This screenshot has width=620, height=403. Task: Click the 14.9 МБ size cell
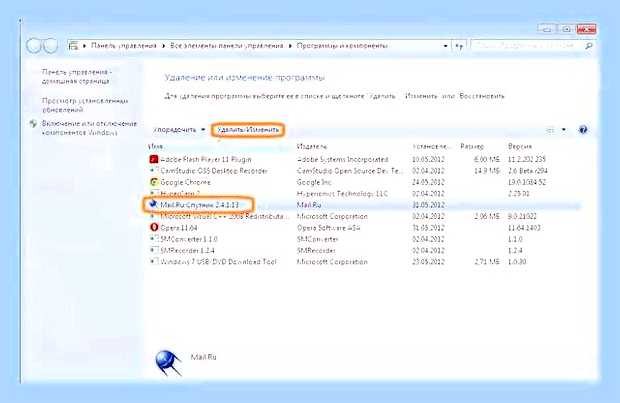[x=487, y=170]
